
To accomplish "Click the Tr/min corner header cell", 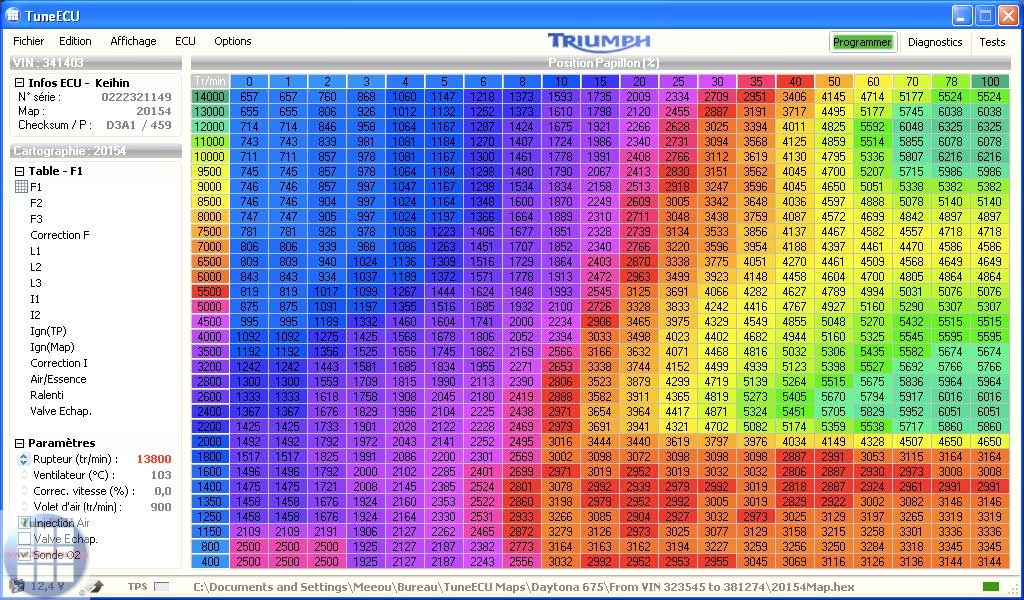I will coord(210,82).
